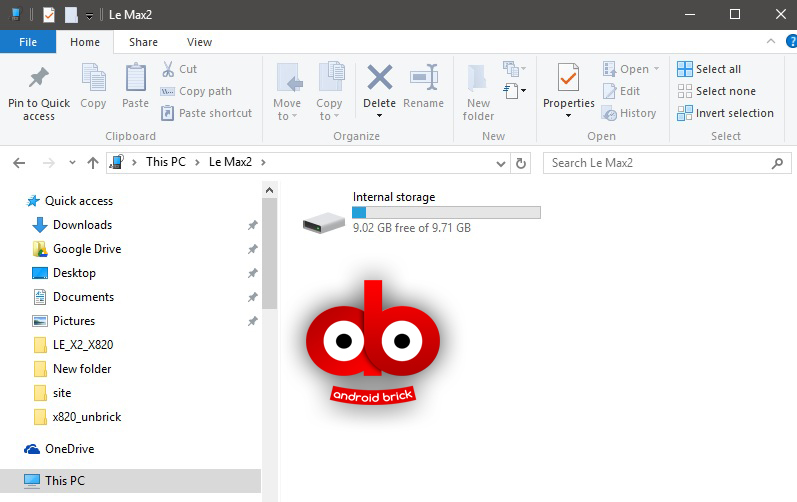Collapse the ribbon using the chevron
Image resolution: width=797 pixels, height=502 pixels.
click(x=770, y=42)
